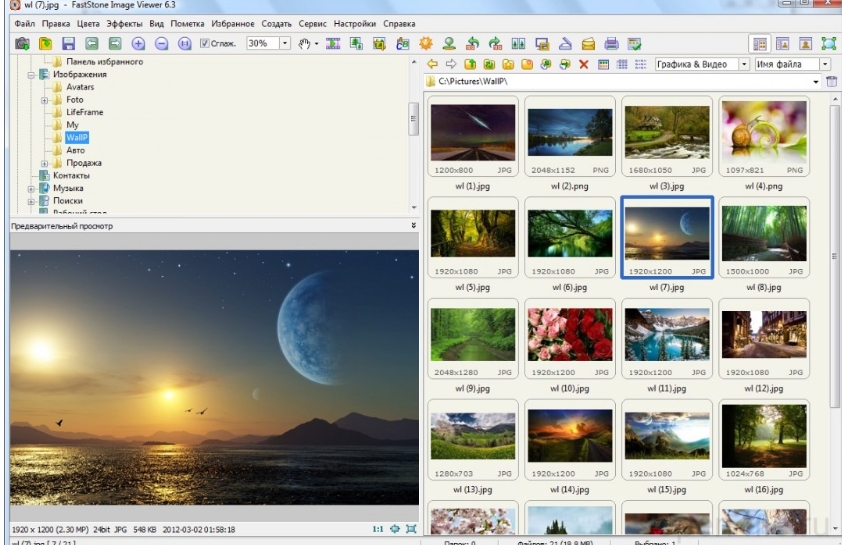Open the Файл menu
The height and width of the screenshot is (545, 842).
[x=25, y=24]
